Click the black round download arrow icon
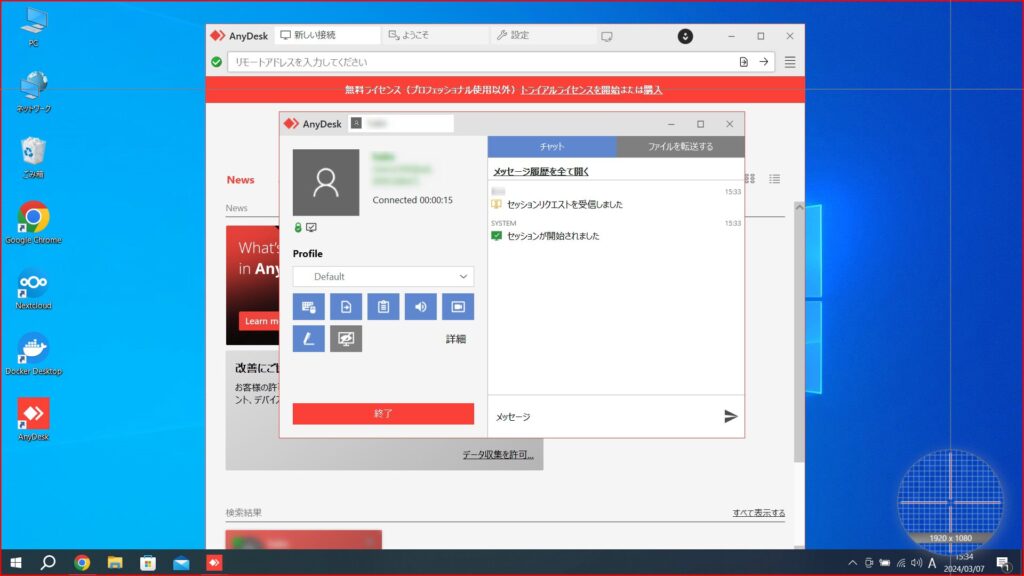The width and height of the screenshot is (1024, 576). coord(685,37)
